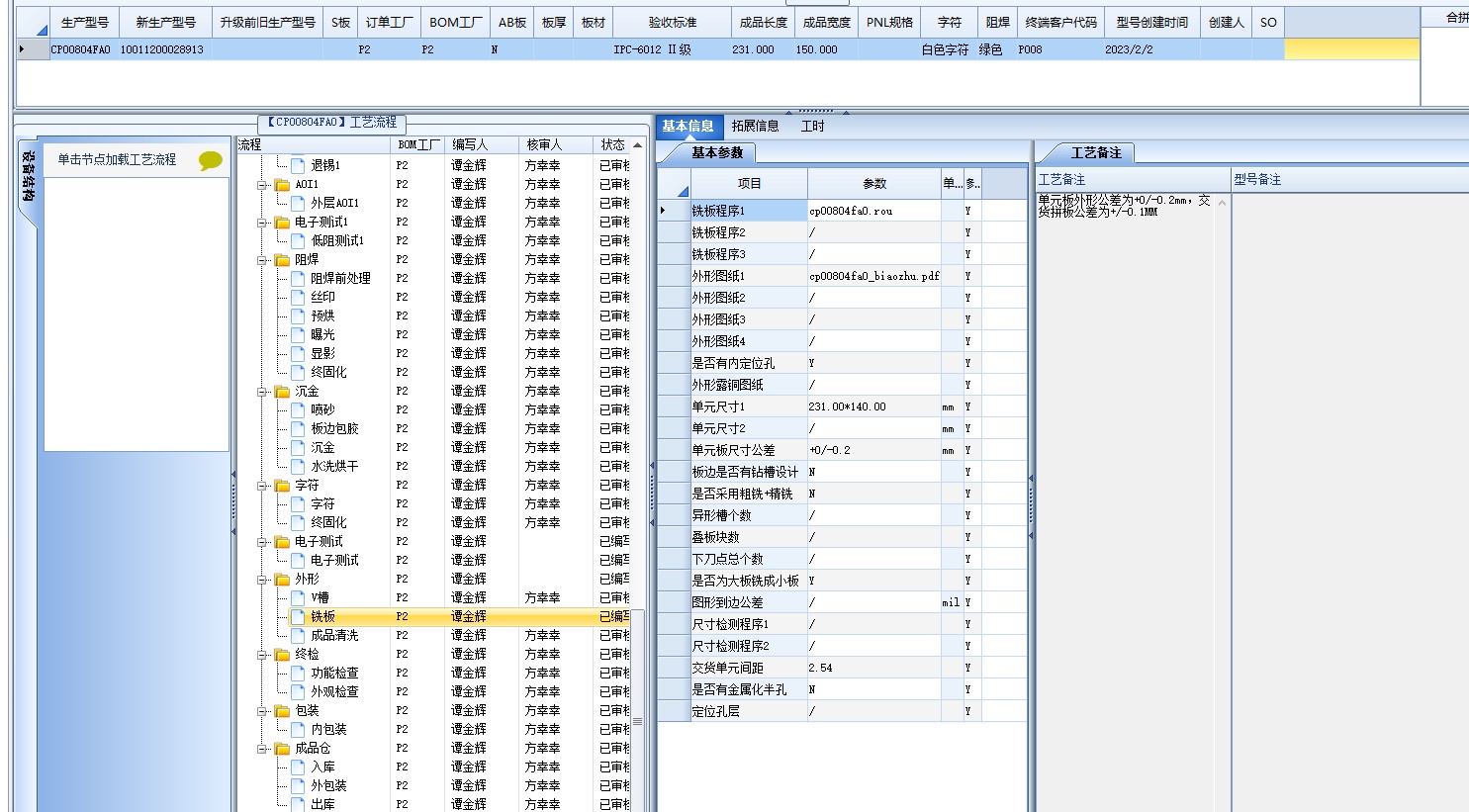This screenshot has height=812, width=1469.
Task: Click the document icon of 功能检查
Action: [x=298, y=673]
